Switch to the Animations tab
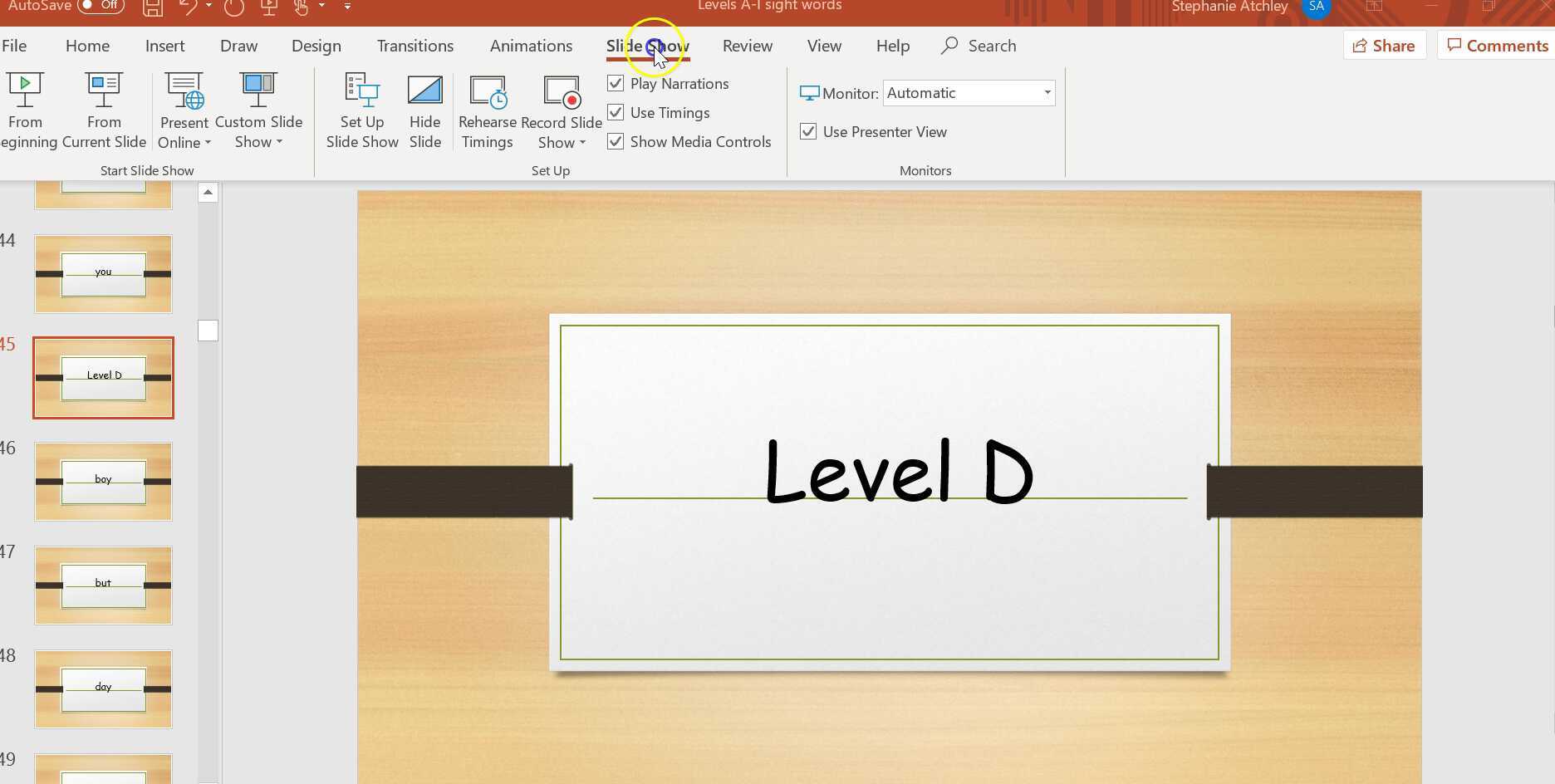Viewport: 1555px width, 784px height. (531, 46)
